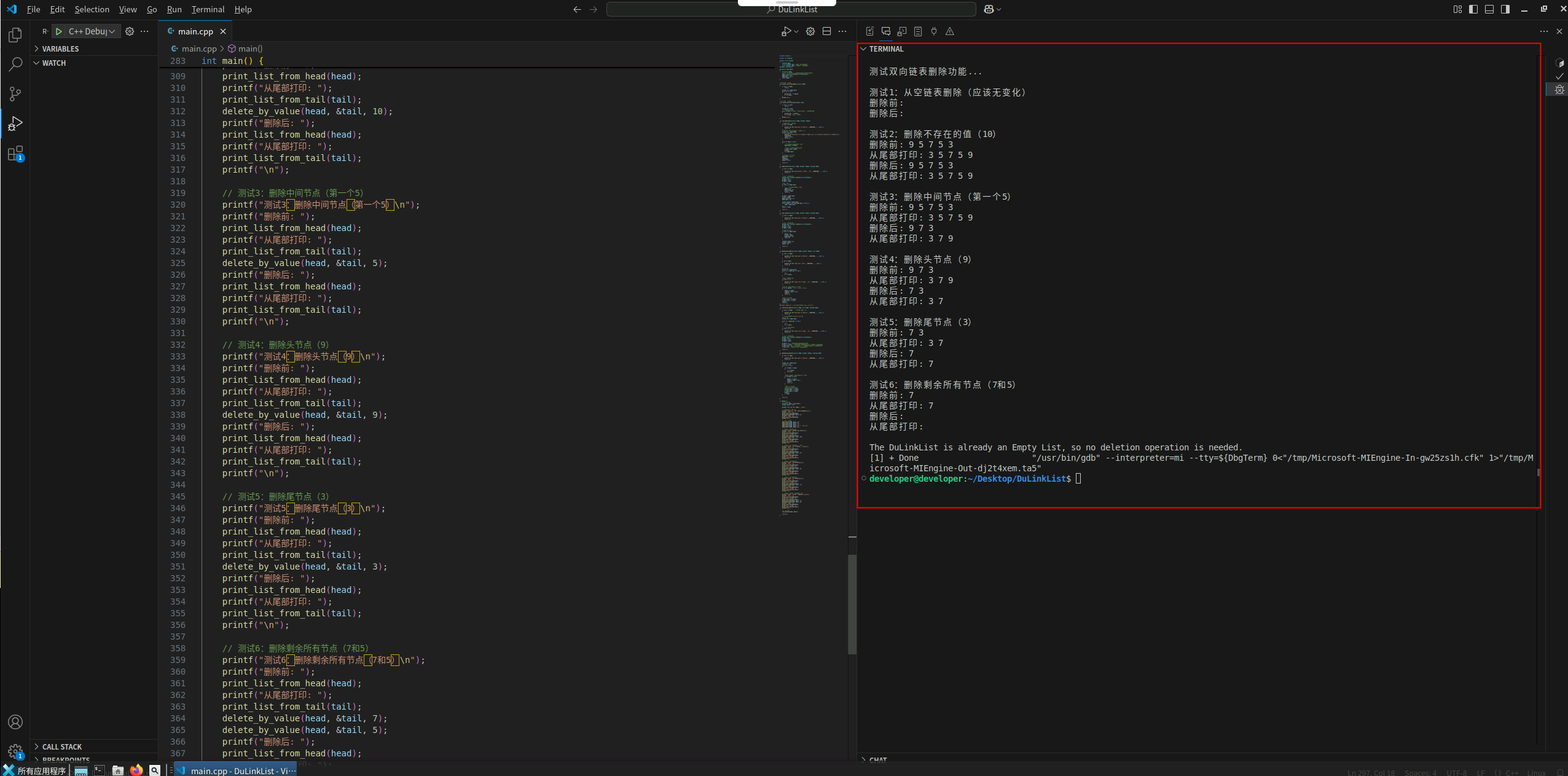Toggle the bottom panel layout button

pos(1489,9)
